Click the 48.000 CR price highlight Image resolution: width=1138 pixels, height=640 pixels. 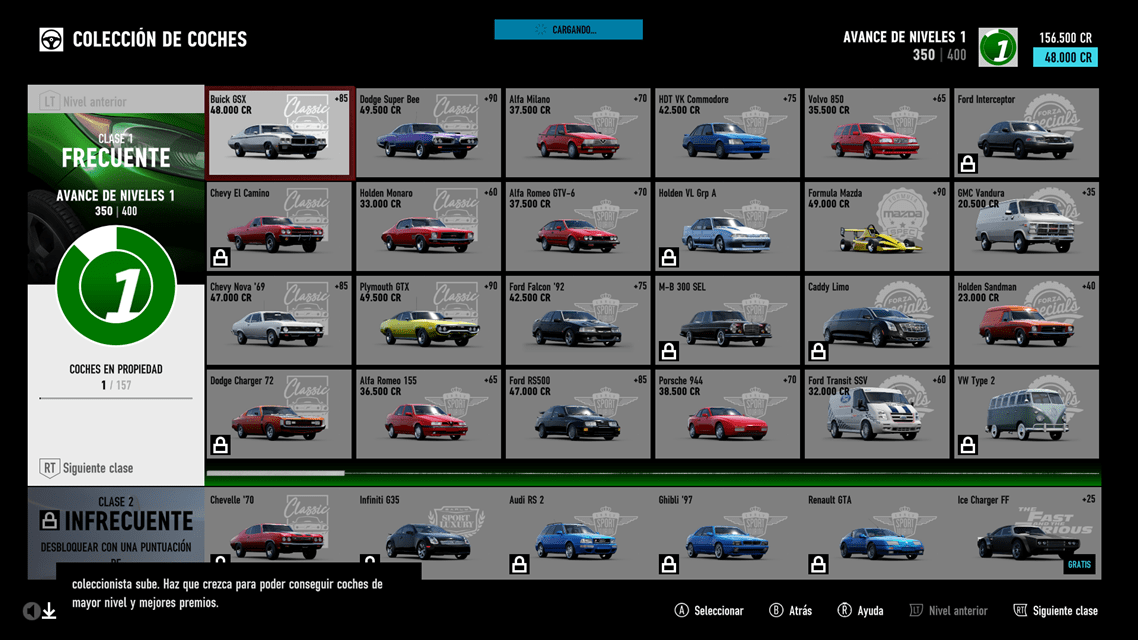pyautogui.click(x=1065, y=57)
